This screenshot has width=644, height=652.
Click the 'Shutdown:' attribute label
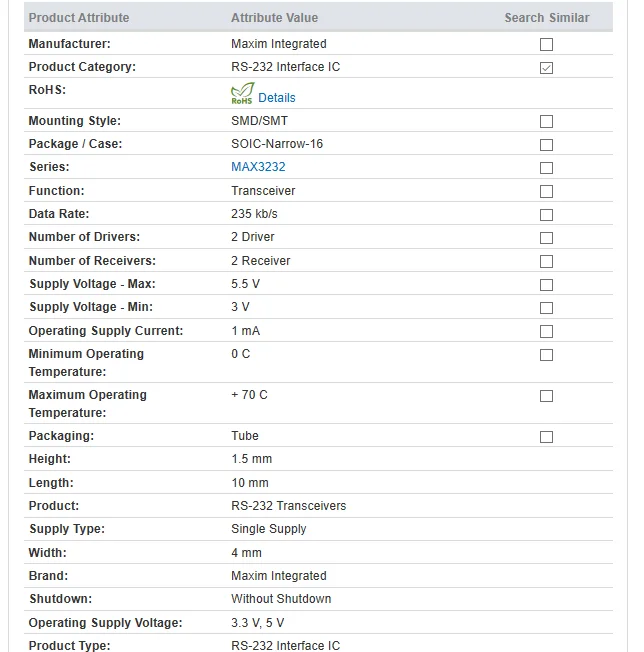[x=61, y=599]
